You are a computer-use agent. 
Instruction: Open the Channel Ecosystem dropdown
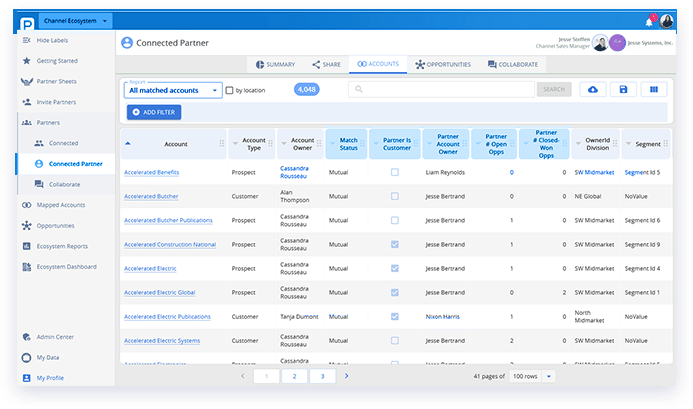[x=76, y=21]
